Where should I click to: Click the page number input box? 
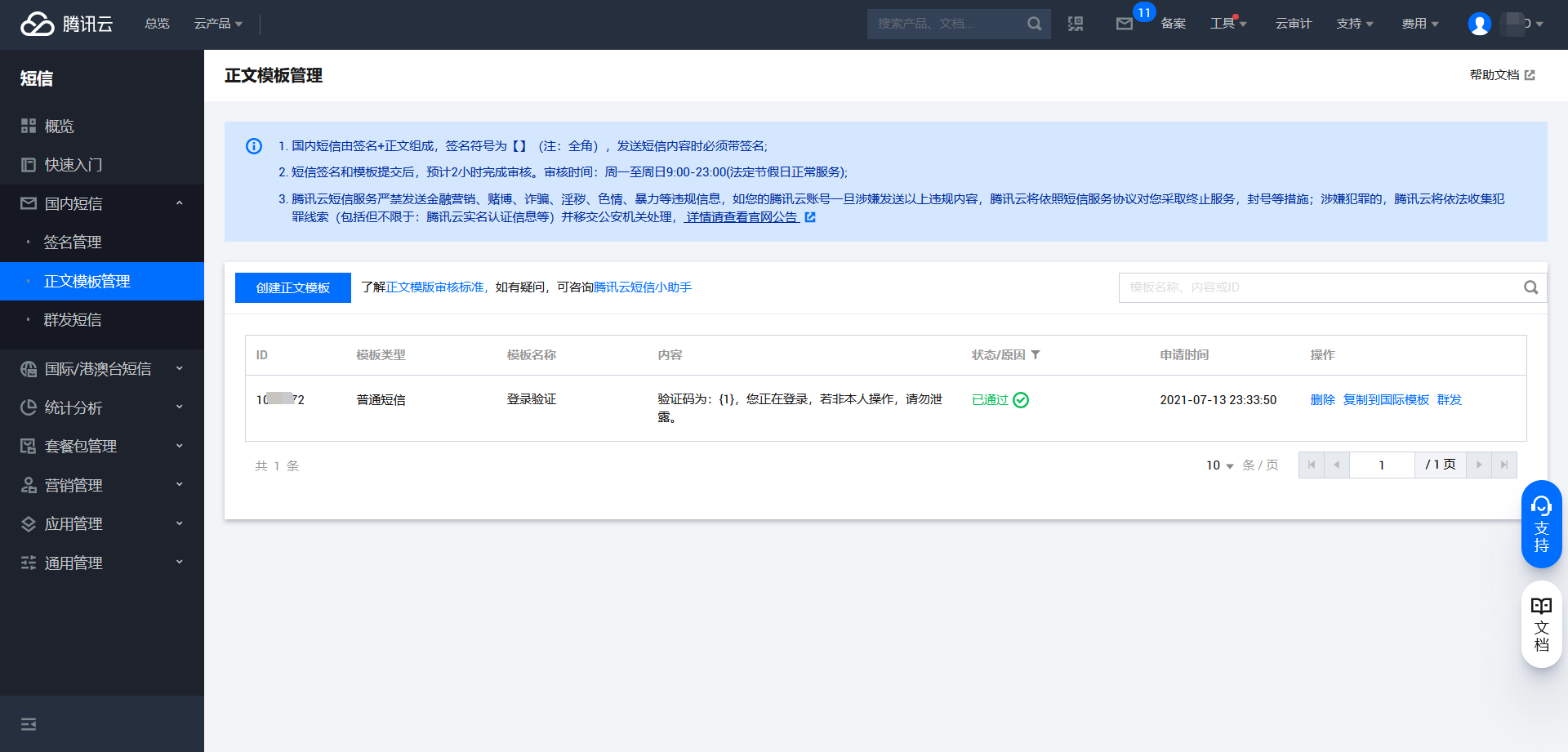(1382, 465)
